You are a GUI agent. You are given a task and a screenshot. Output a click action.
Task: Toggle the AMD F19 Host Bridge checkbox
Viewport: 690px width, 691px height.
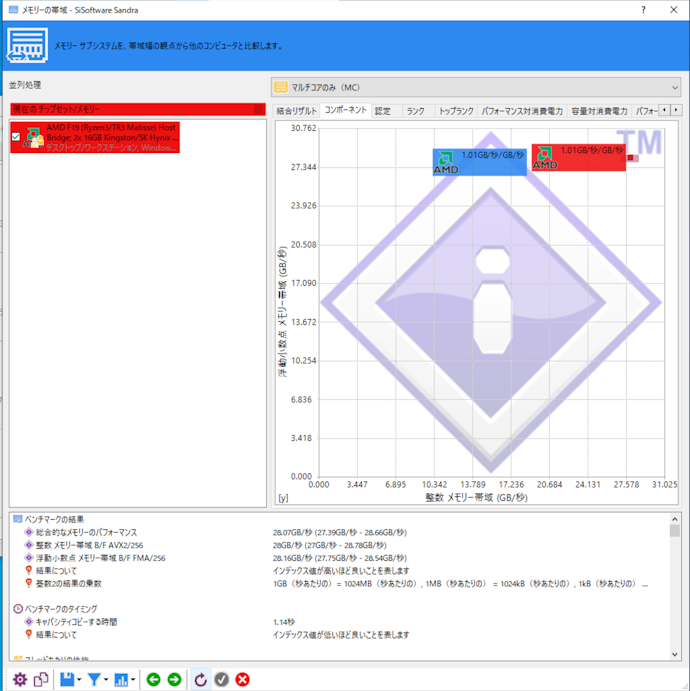coord(16,137)
